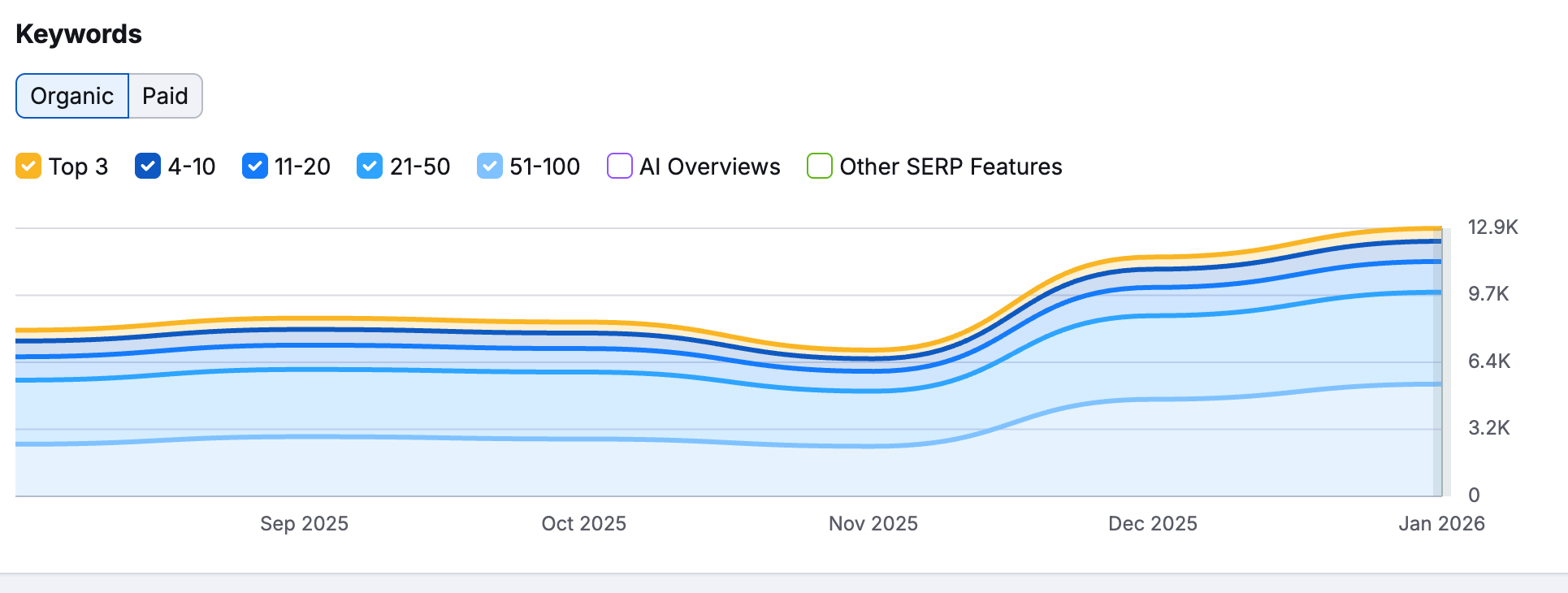The image size is (1568, 593).
Task: Click the Jan 2026 axis label
Action: click(x=1441, y=523)
